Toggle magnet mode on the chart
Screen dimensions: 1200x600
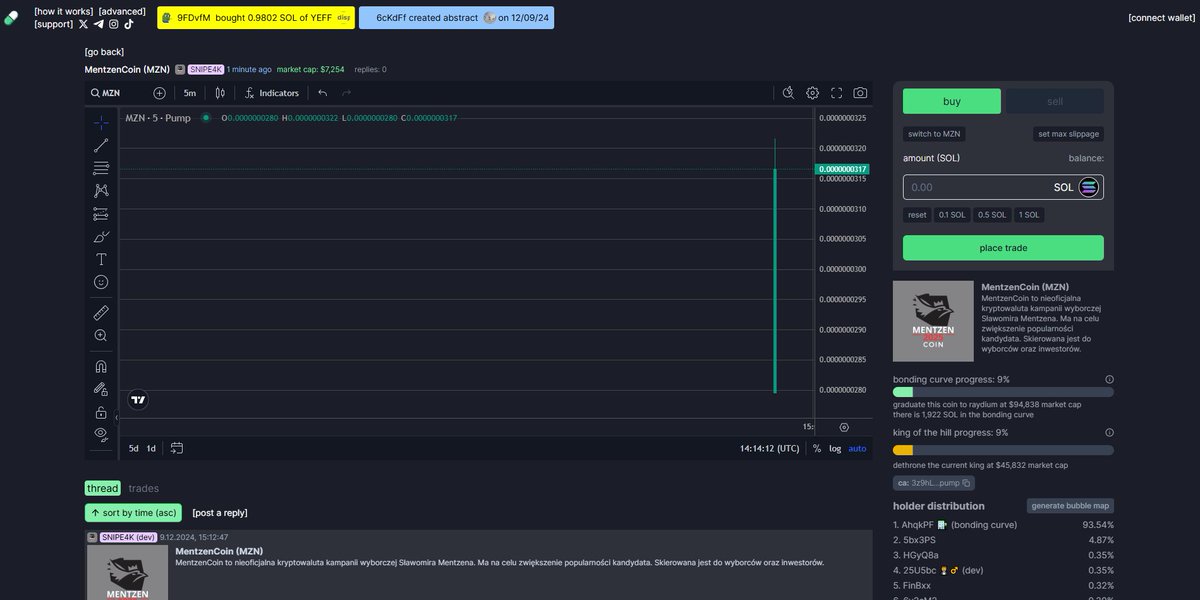101,366
